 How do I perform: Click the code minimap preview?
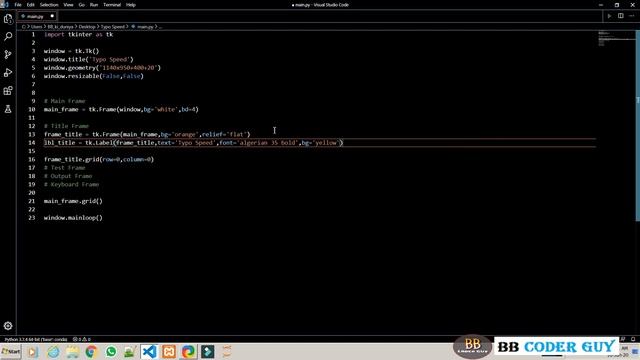(x=616, y=39)
